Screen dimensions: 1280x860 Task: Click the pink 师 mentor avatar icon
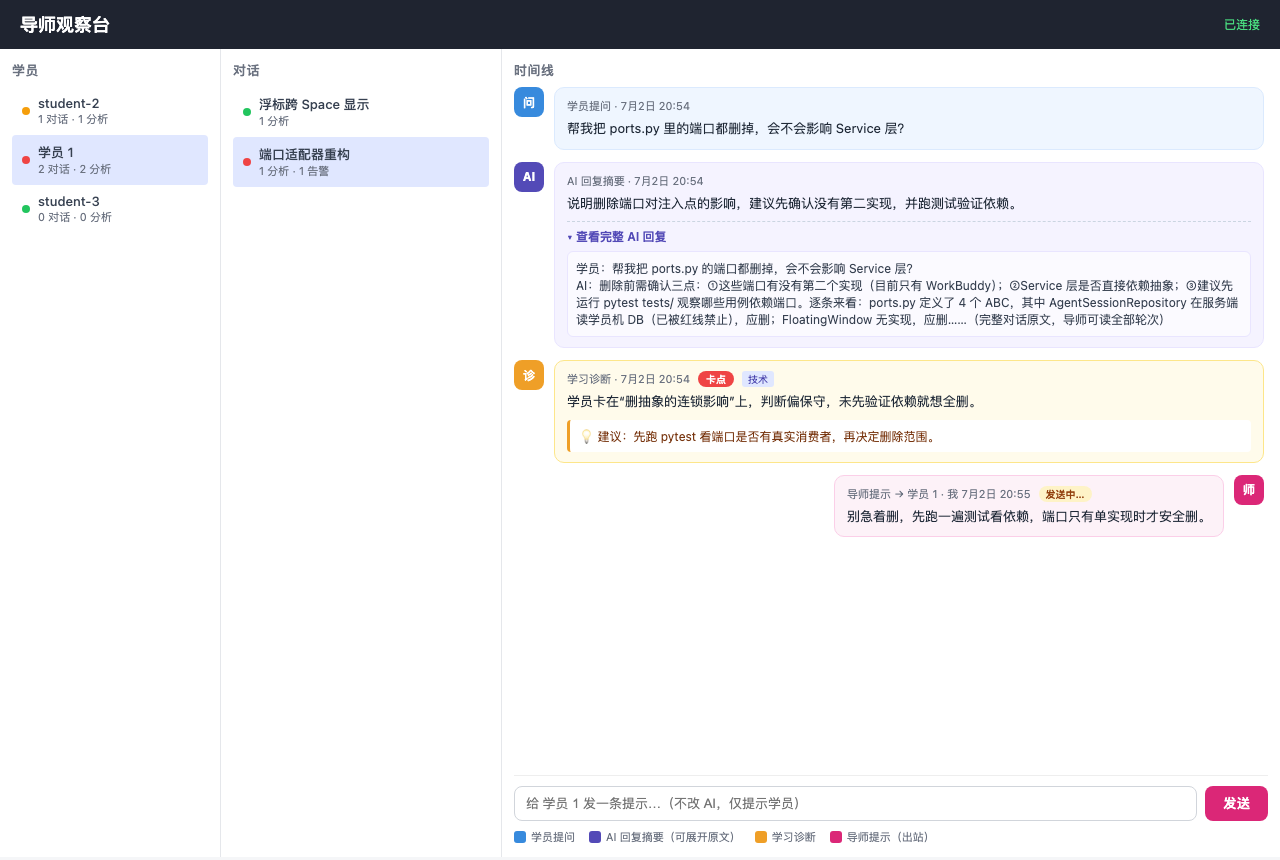[1249, 490]
